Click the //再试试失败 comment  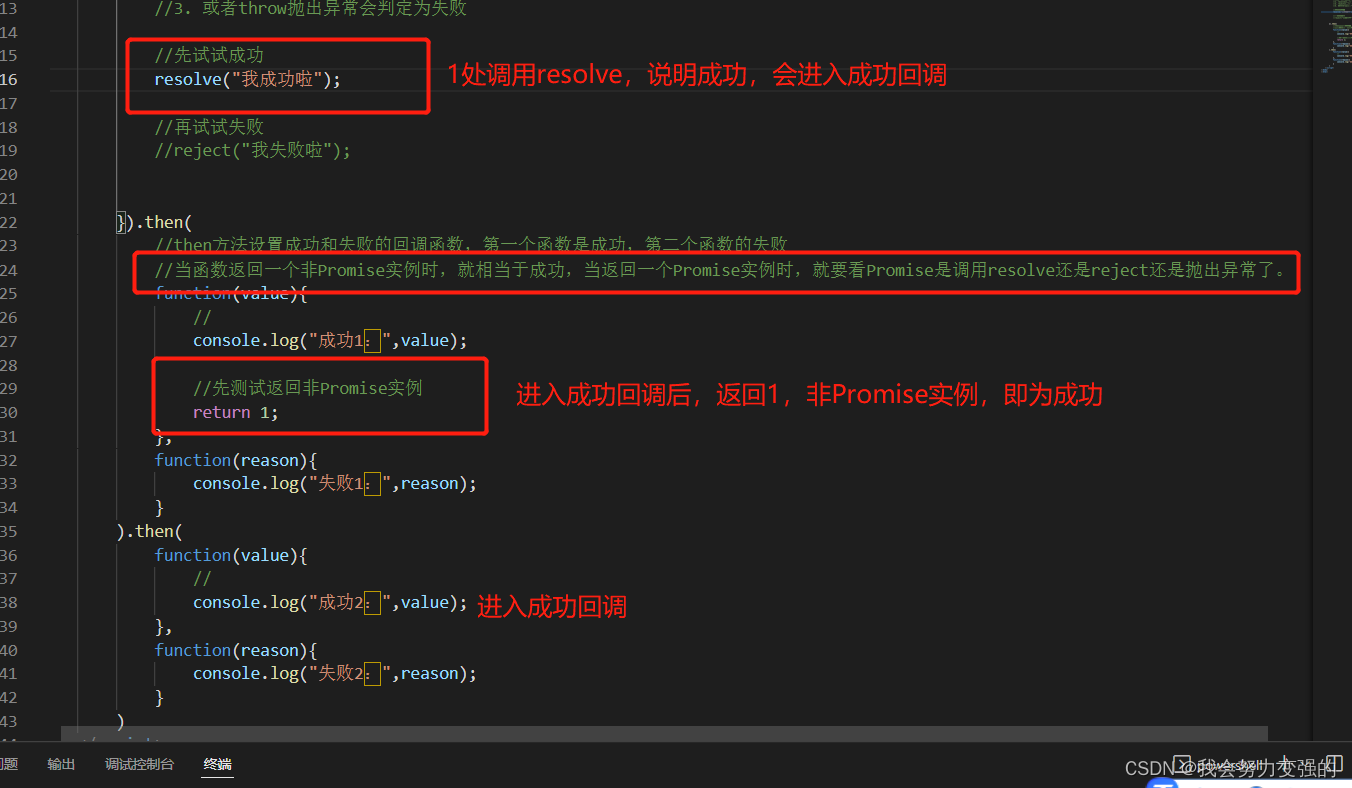[x=209, y=127]
